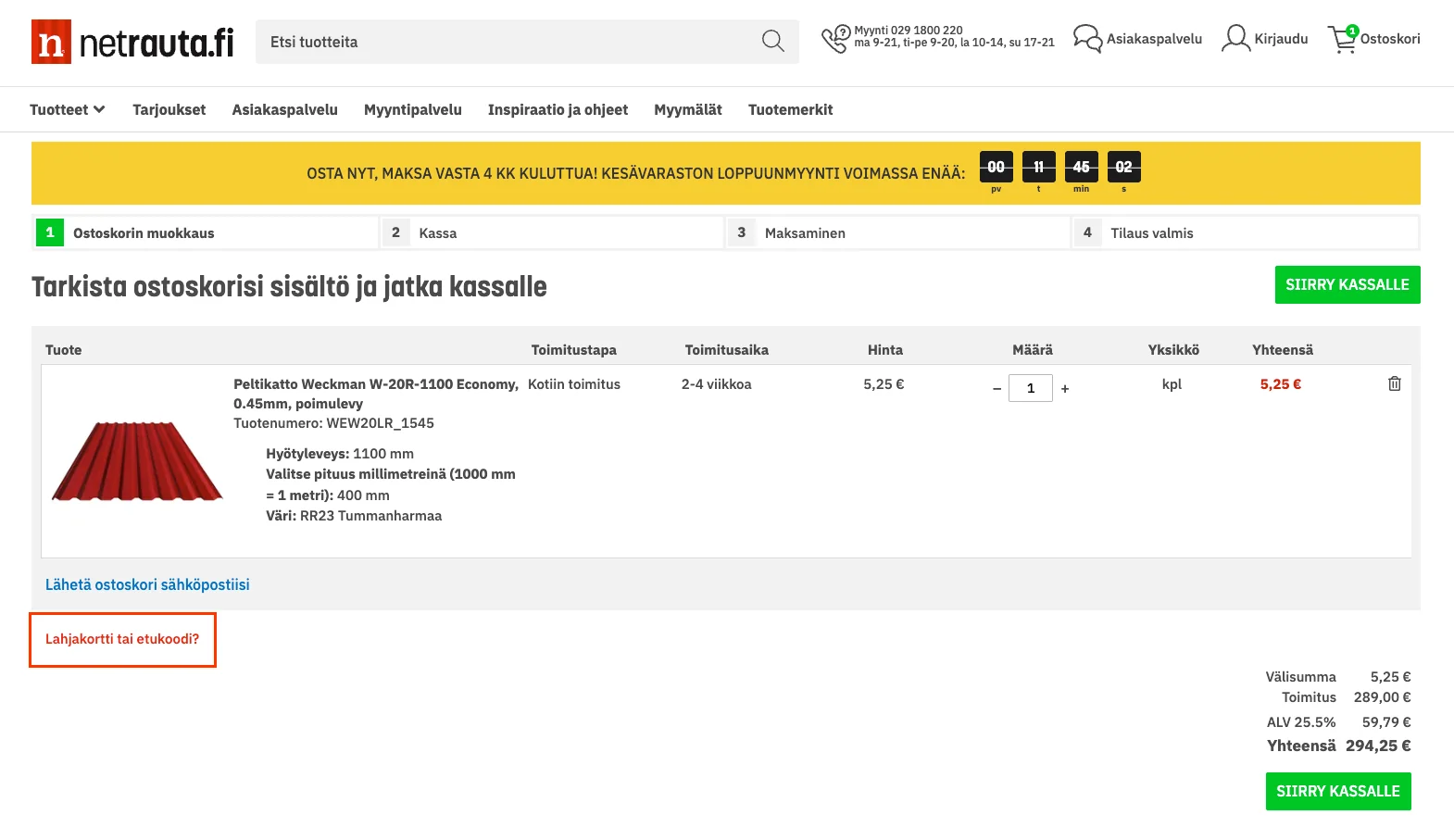This screenshot has height=840, width=1454.
Task: Click the Toimitustapa column header
Action: [x=574, y=350]
